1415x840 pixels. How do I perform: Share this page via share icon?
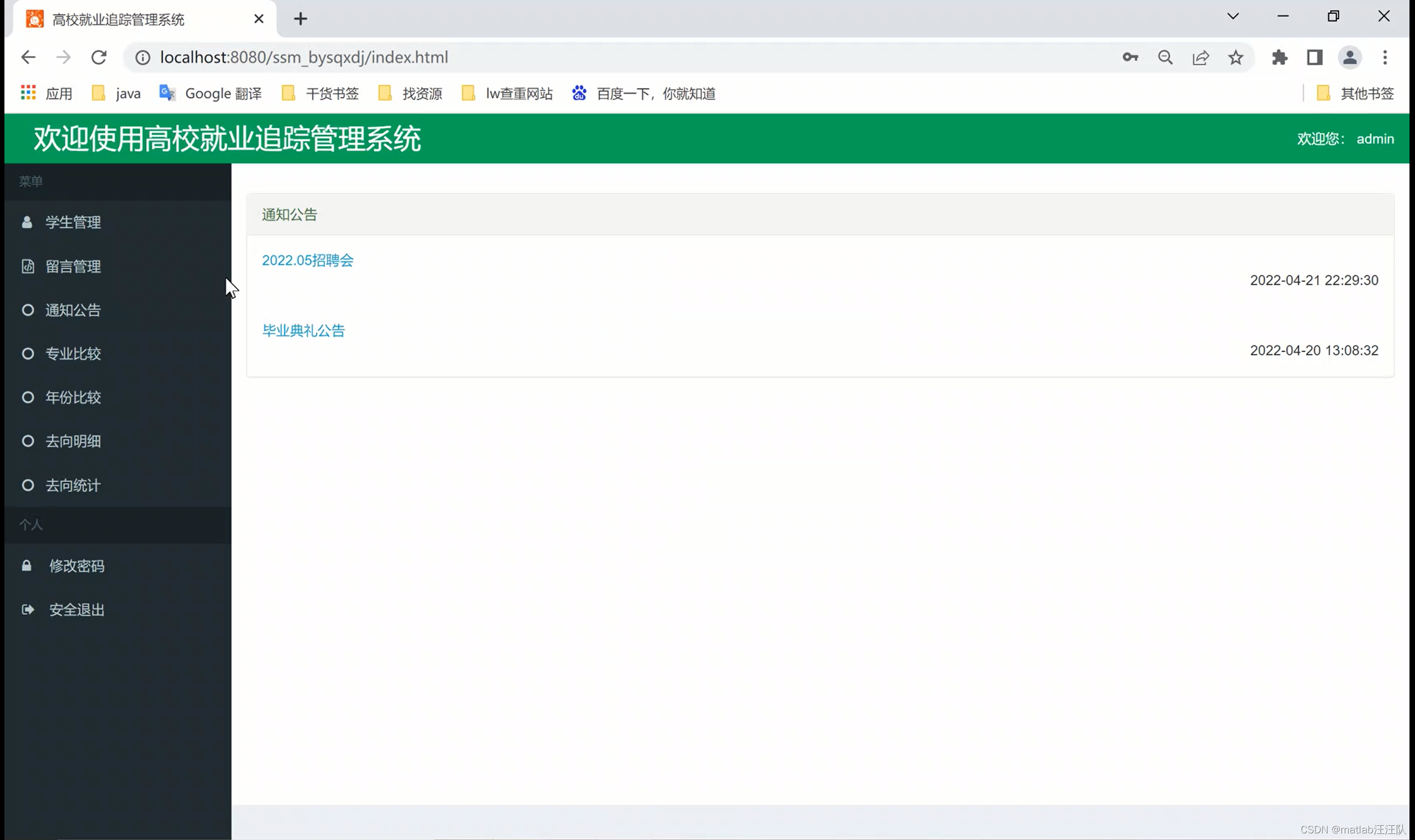1201,57
